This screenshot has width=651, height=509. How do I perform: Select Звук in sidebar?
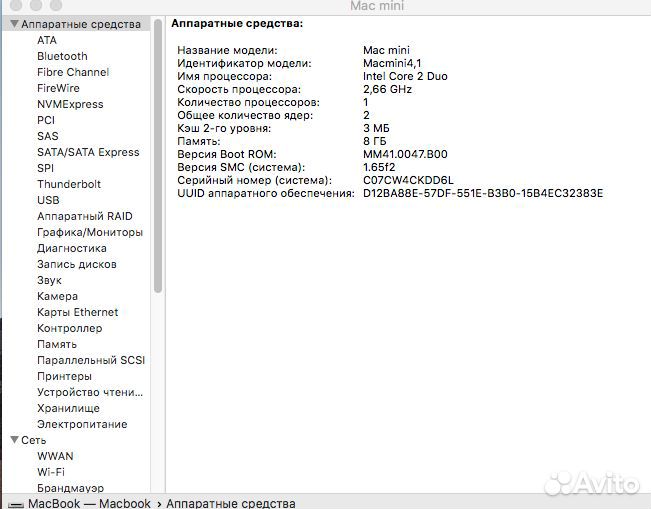click(49, 281)
